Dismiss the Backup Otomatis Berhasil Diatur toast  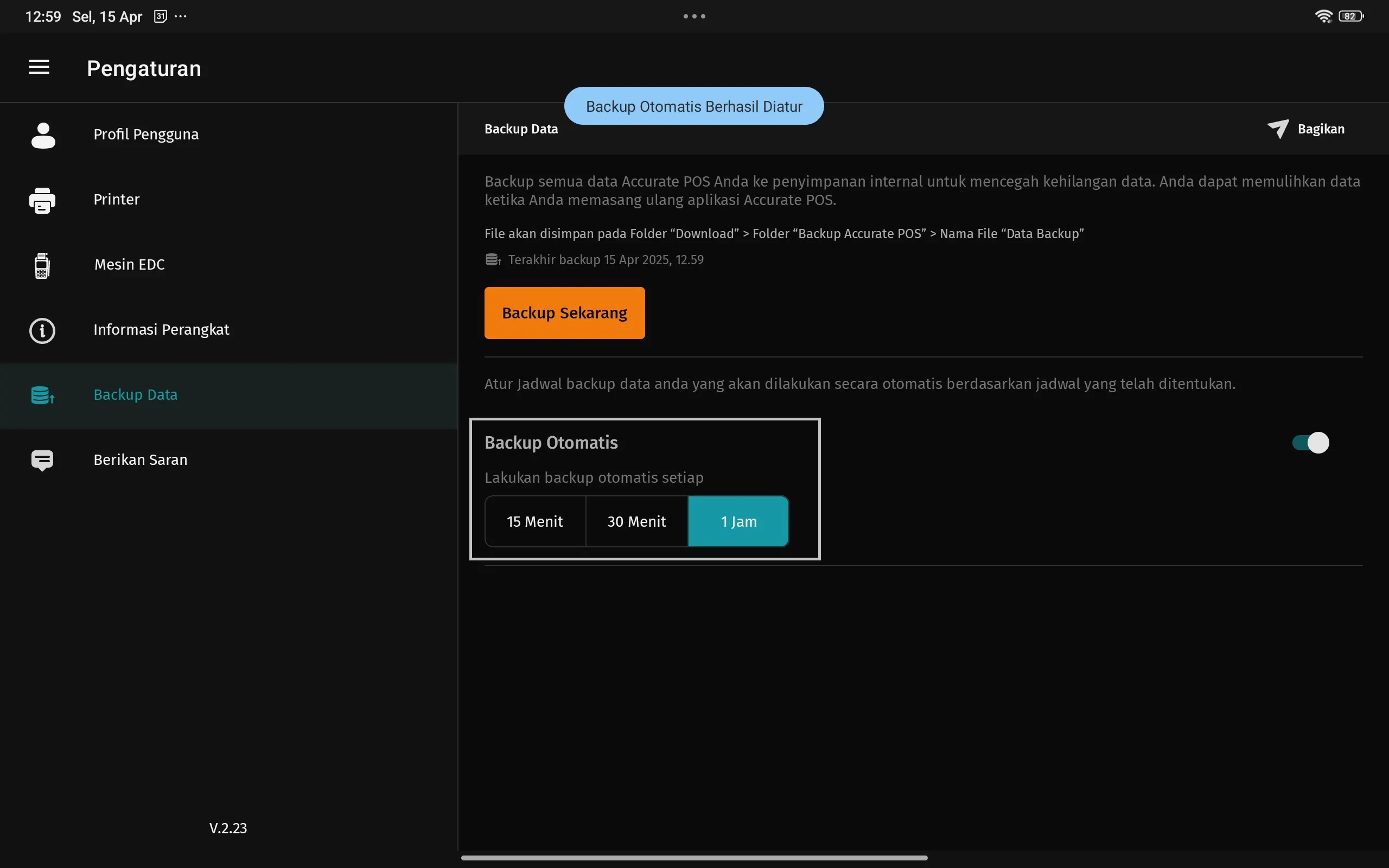693,106
